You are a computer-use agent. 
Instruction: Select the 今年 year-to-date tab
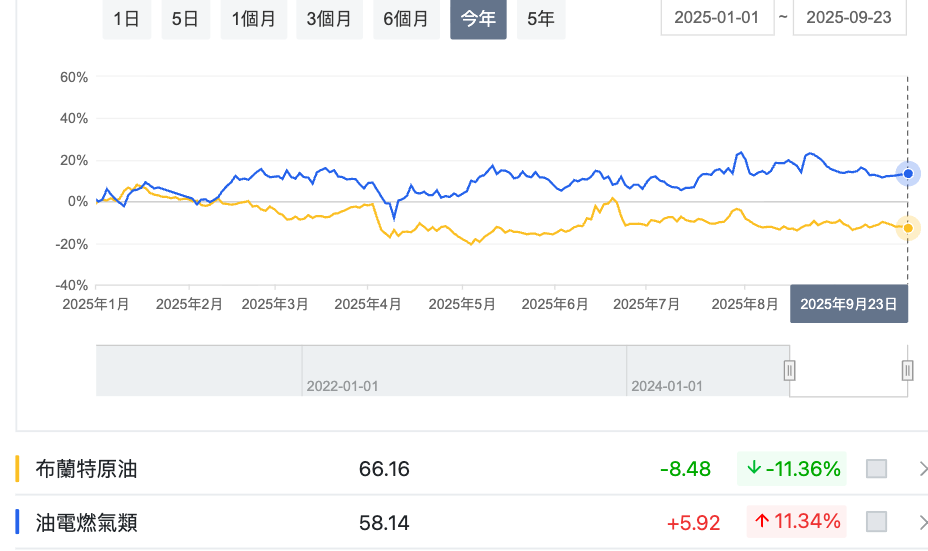[478, 19]
